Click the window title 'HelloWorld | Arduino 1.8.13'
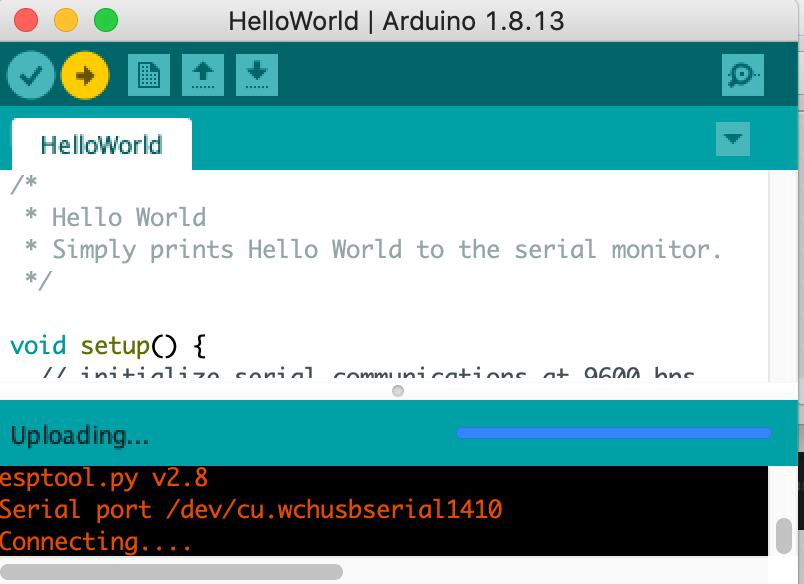The height and width of the screenshot is (584, 804). click(x=396, y=22)
